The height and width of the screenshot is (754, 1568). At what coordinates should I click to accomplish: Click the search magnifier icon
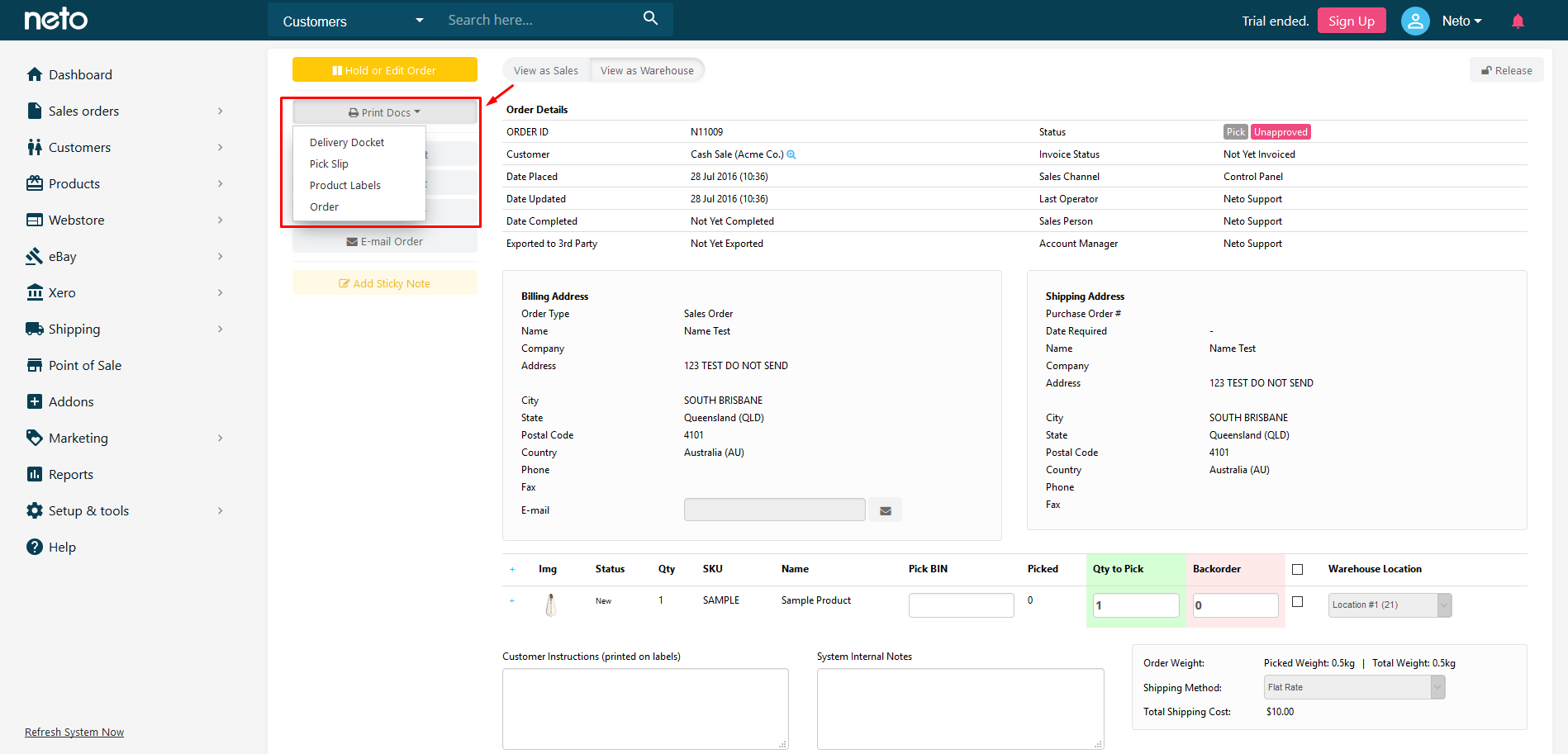click(651, 18)
